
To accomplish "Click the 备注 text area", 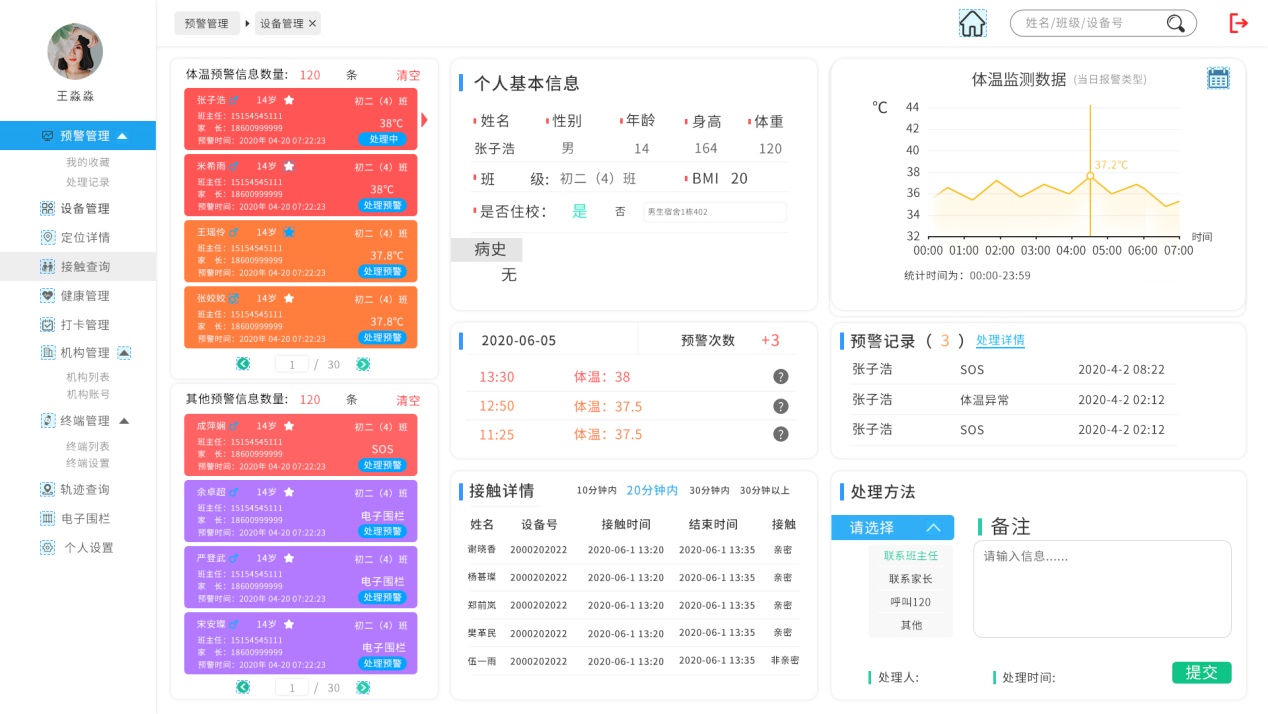I will 1102,589.
